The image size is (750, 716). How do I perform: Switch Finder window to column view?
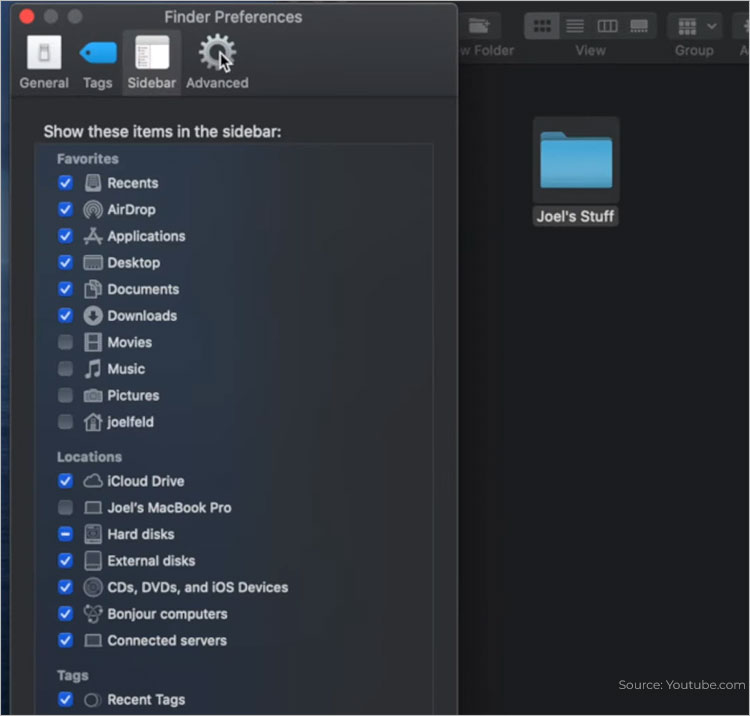point(607,25)
